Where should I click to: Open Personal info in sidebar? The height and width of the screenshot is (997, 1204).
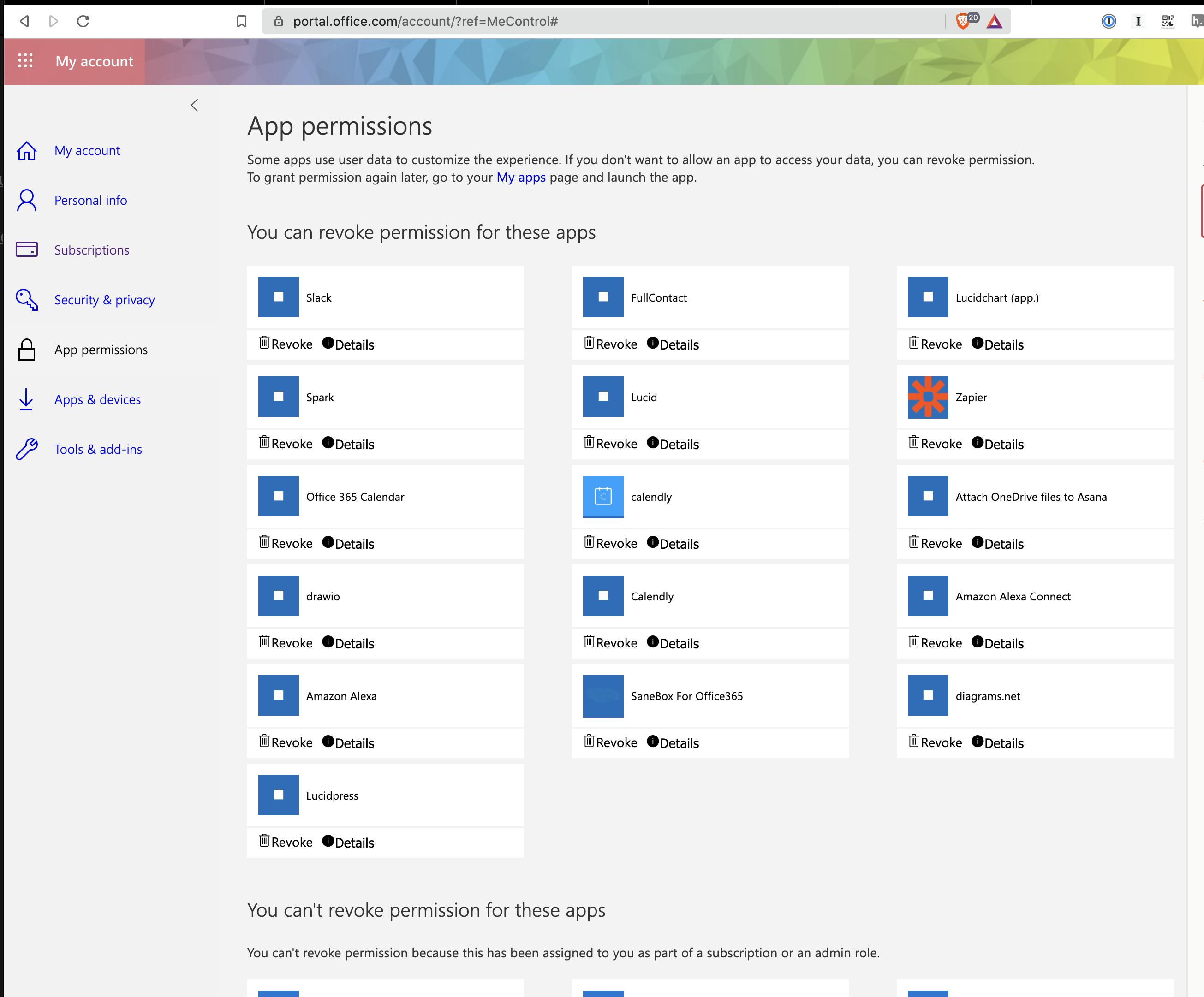90,201
